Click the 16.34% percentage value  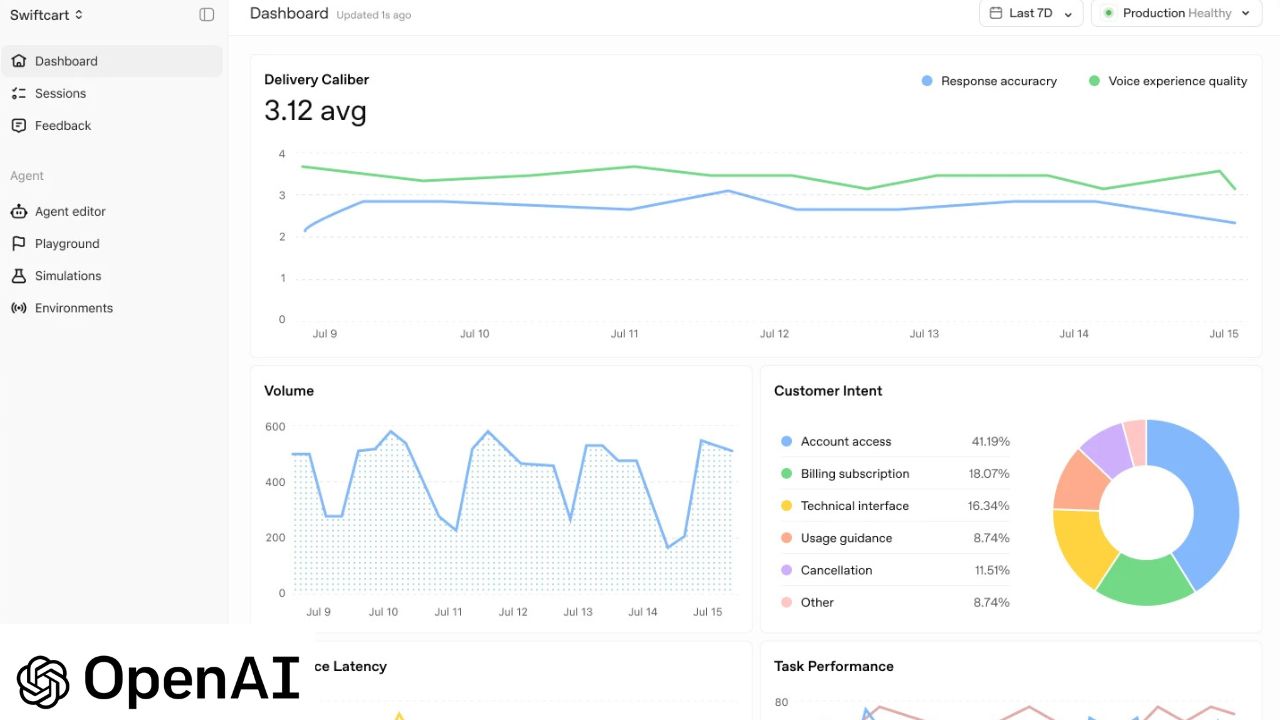click(x=989, y=505)
